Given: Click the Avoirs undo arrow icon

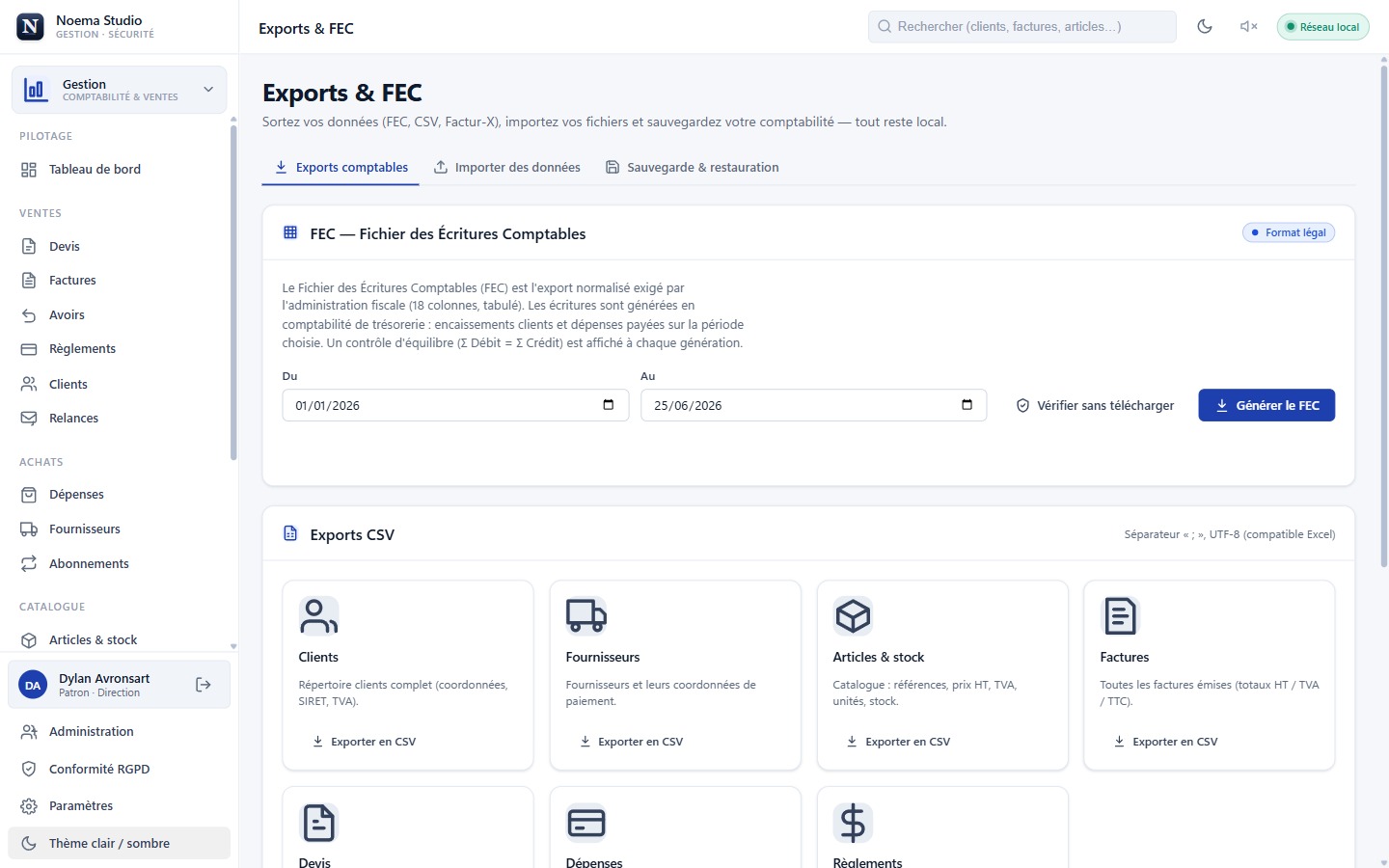Looking at the screenshot, I should point(29,315).
